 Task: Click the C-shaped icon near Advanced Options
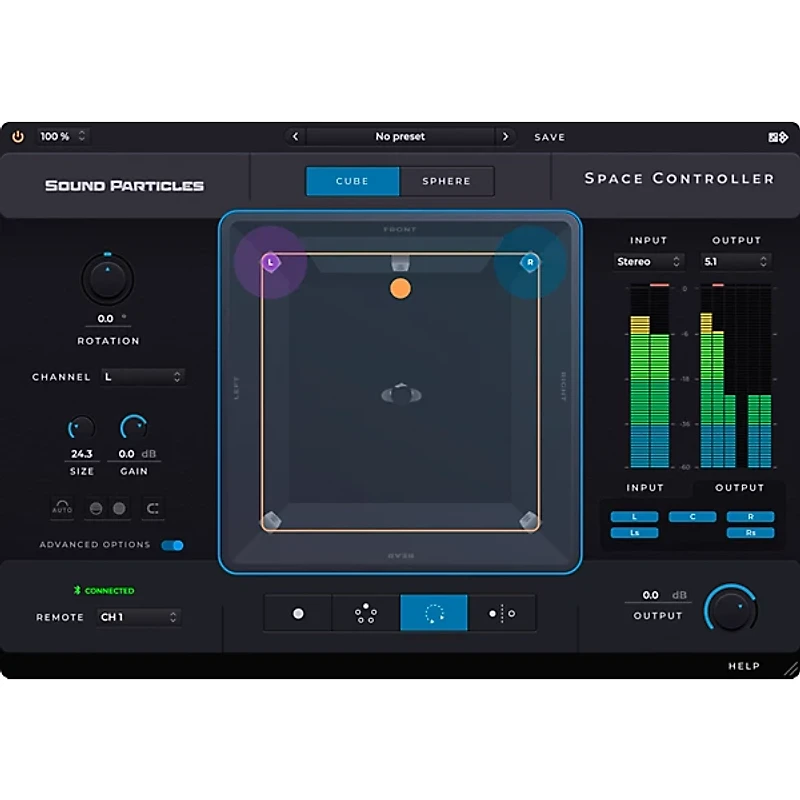[152, 508]
